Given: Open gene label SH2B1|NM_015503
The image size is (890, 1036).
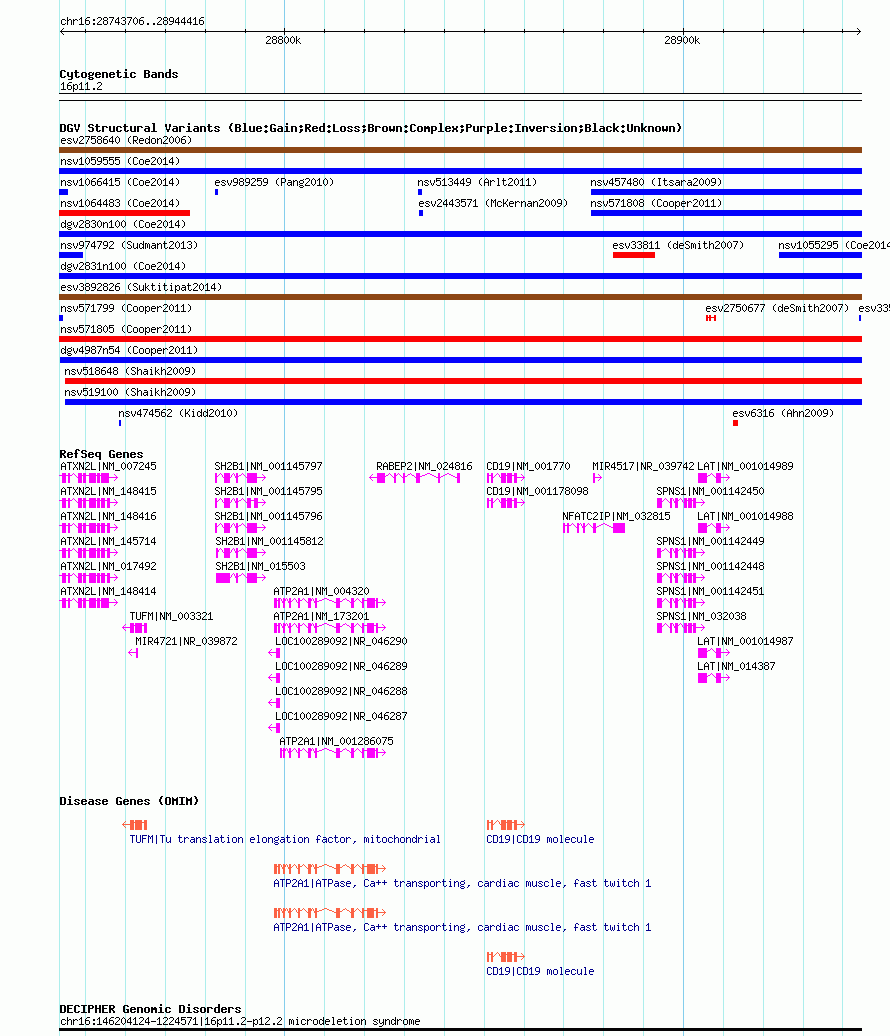Looking at the screenshot, I should [260, 566].
